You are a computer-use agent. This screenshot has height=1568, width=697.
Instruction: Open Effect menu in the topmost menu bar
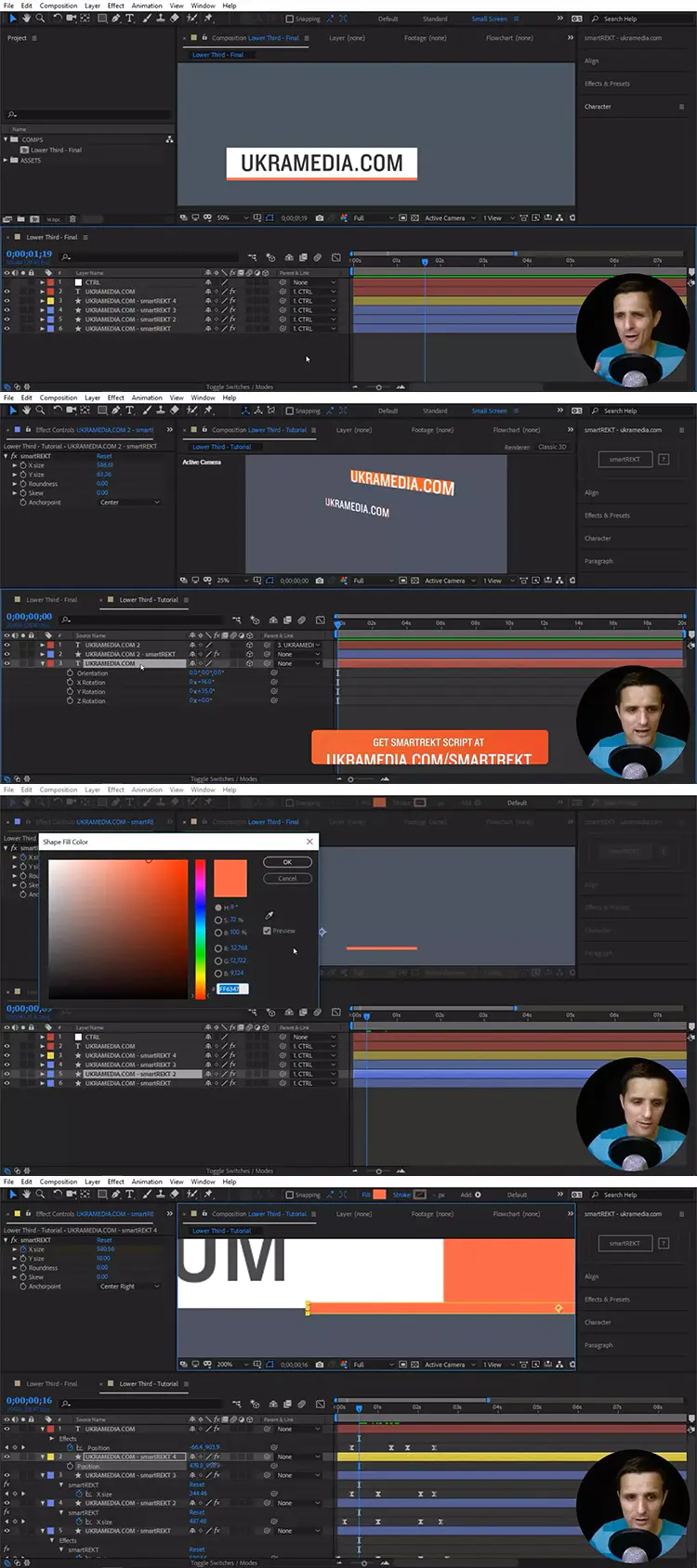click(116, 6)
